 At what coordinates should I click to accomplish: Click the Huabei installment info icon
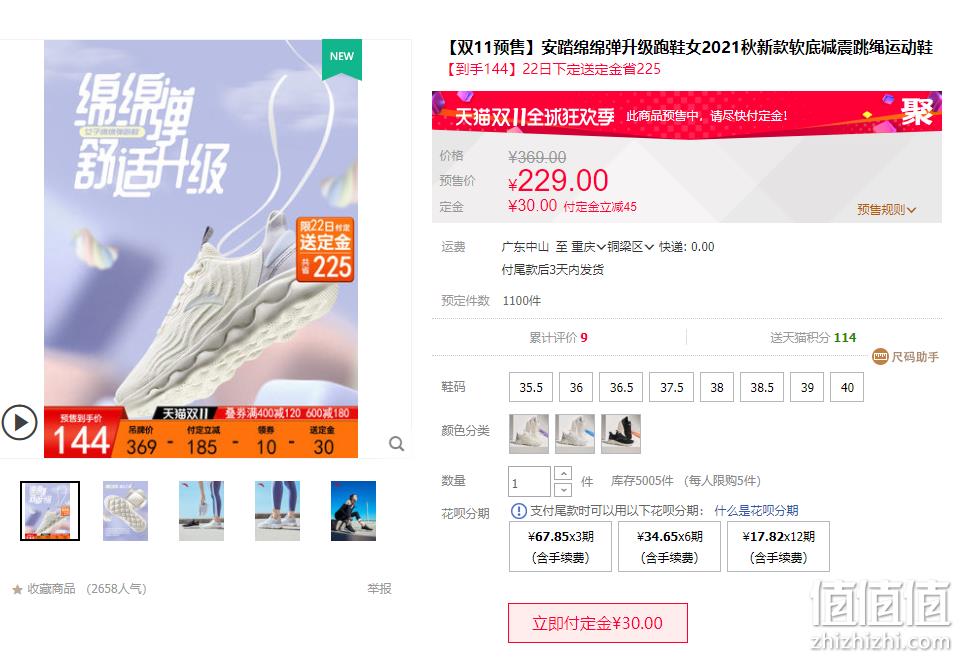click(519, 510)
